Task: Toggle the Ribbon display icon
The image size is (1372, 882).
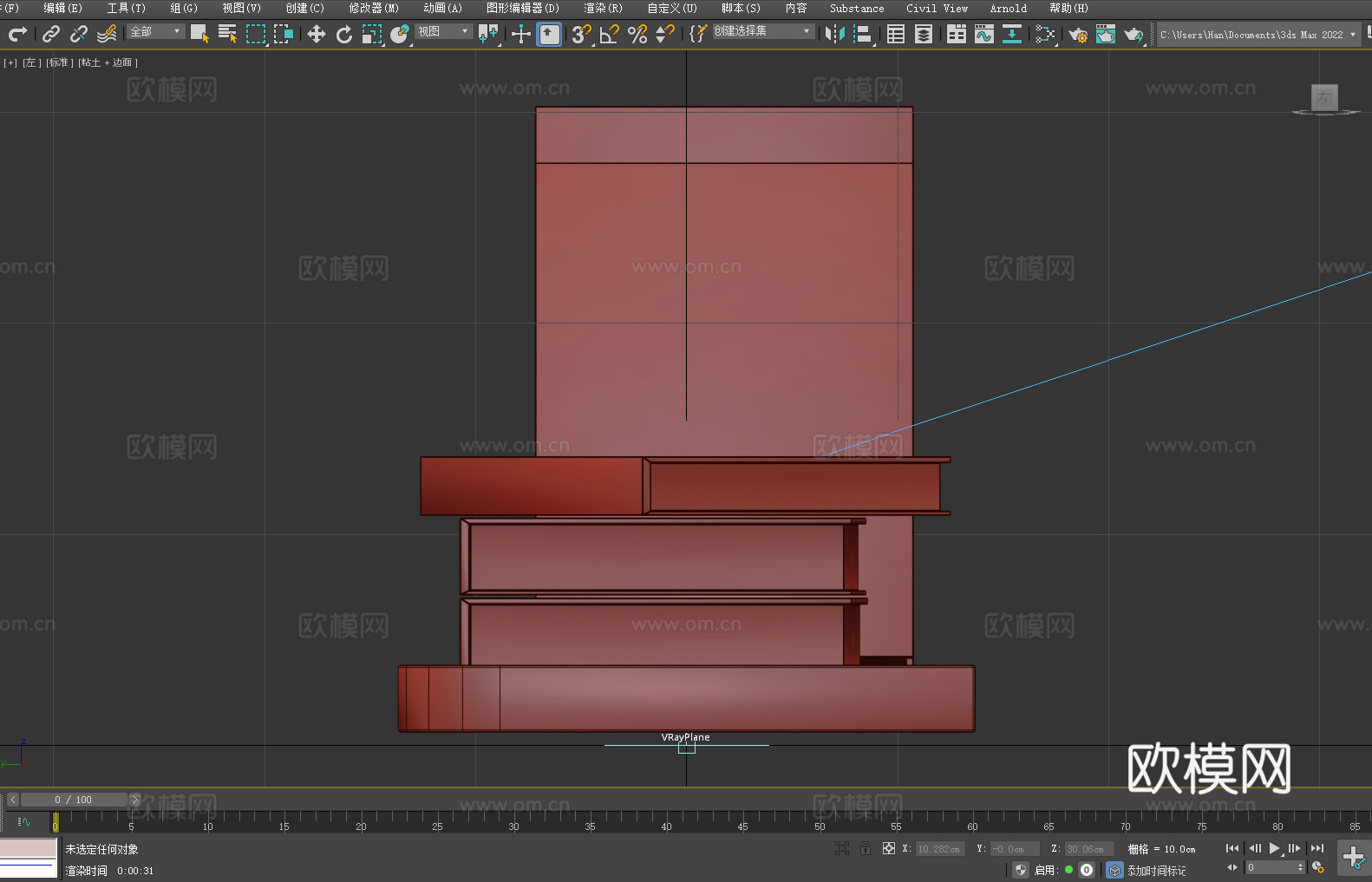Action: (x=957, y=34)
